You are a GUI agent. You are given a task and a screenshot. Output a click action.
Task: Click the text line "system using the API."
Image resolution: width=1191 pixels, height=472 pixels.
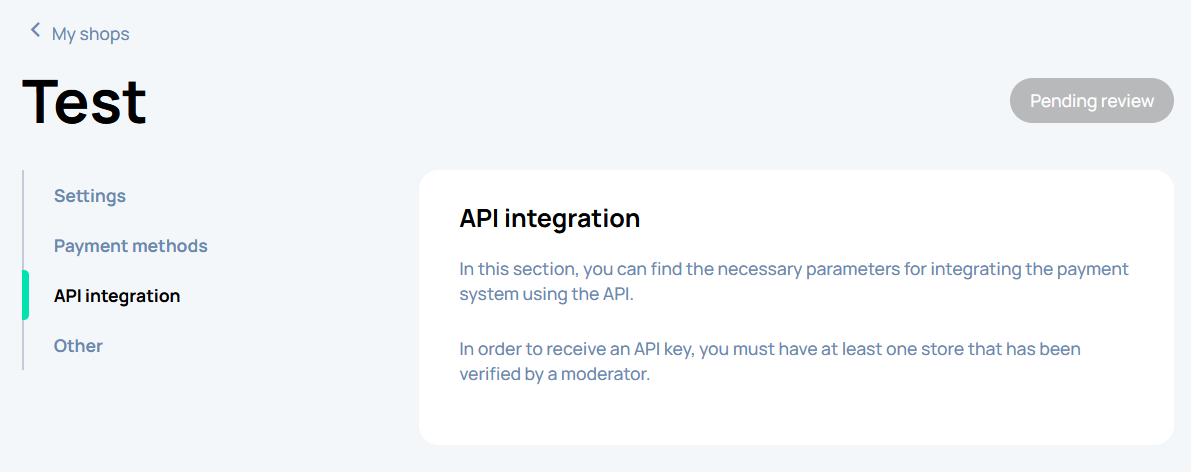click(x=547, y=295)
